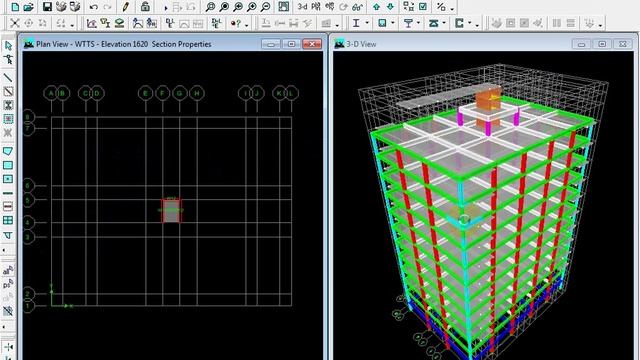Viewport: 640px width, 360px height.
Task: Choose create lines in region tool
Action: click(8, 91)
